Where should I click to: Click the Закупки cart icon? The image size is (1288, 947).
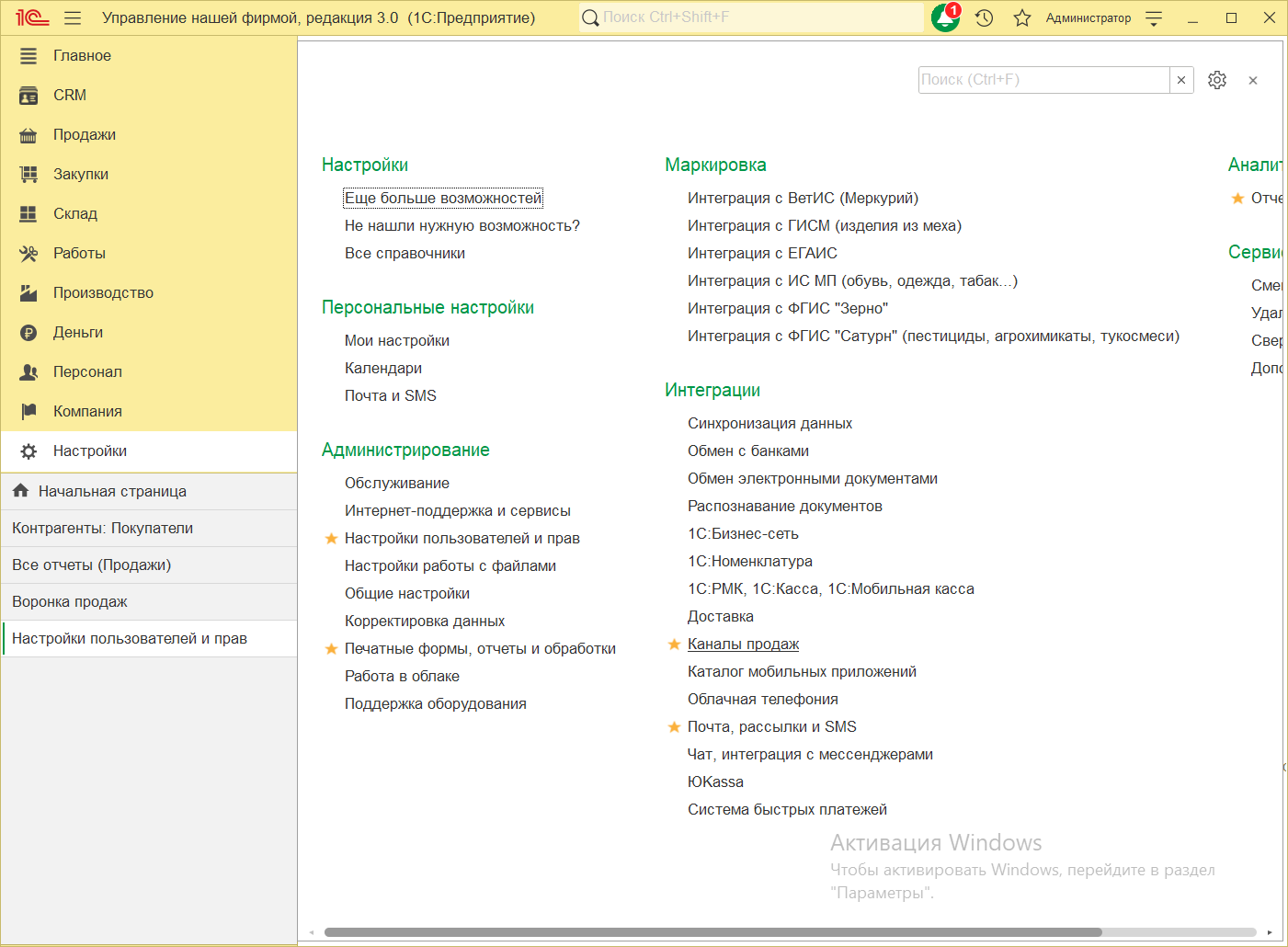click(x=28, y=175)
